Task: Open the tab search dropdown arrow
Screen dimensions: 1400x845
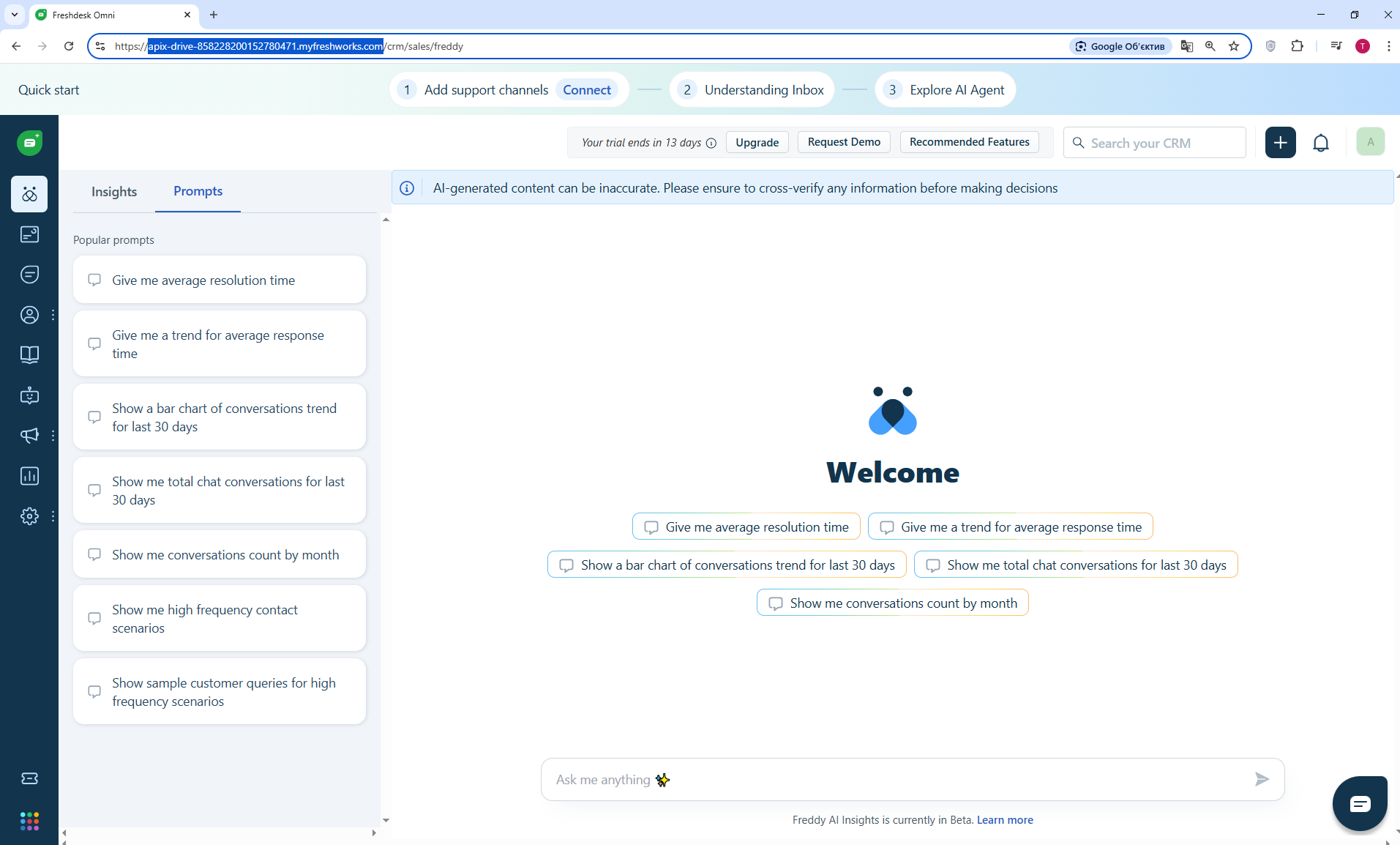Action: (15, 15)
